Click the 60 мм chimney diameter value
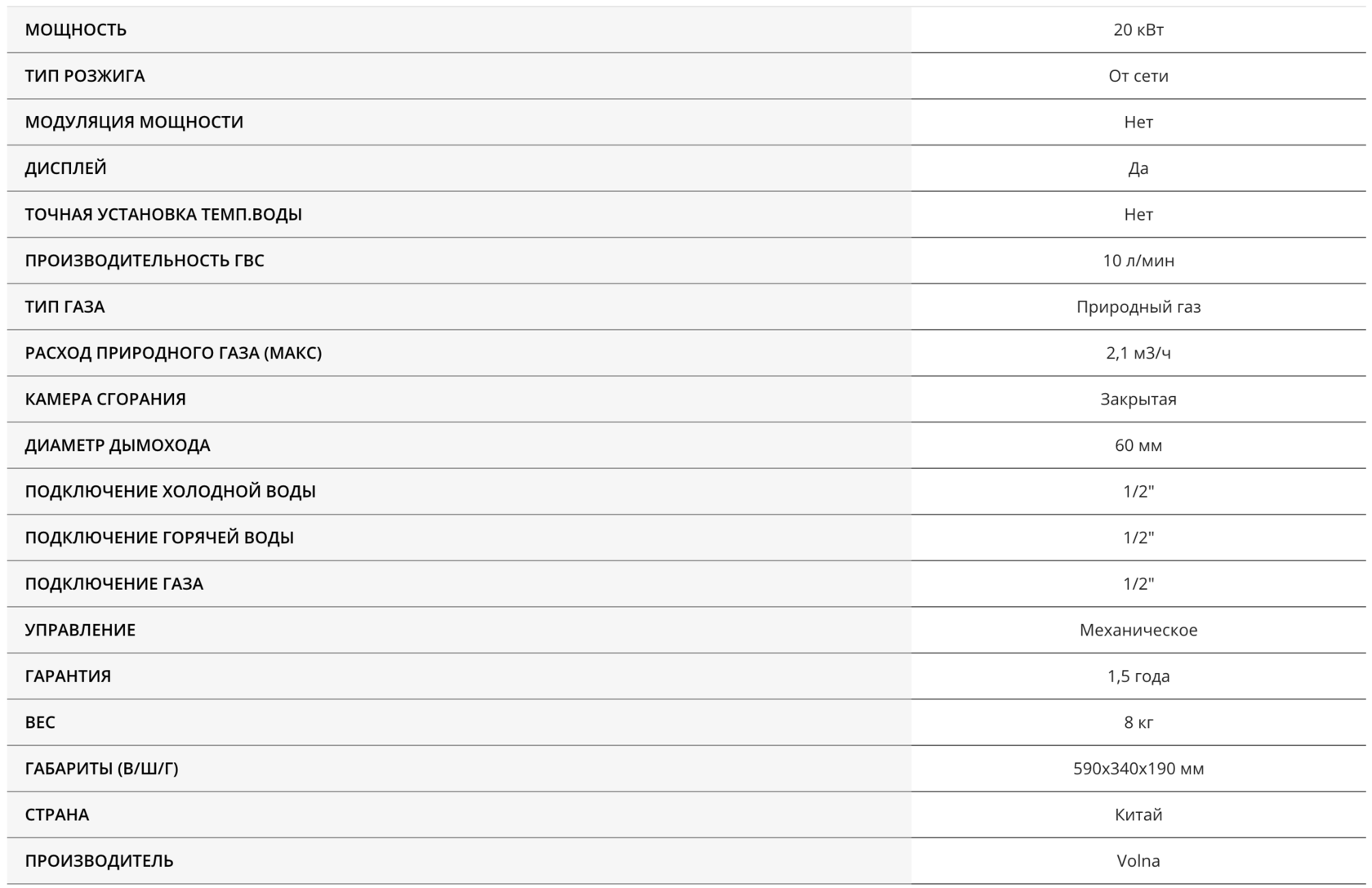1372x888 pixels. 1138,445
